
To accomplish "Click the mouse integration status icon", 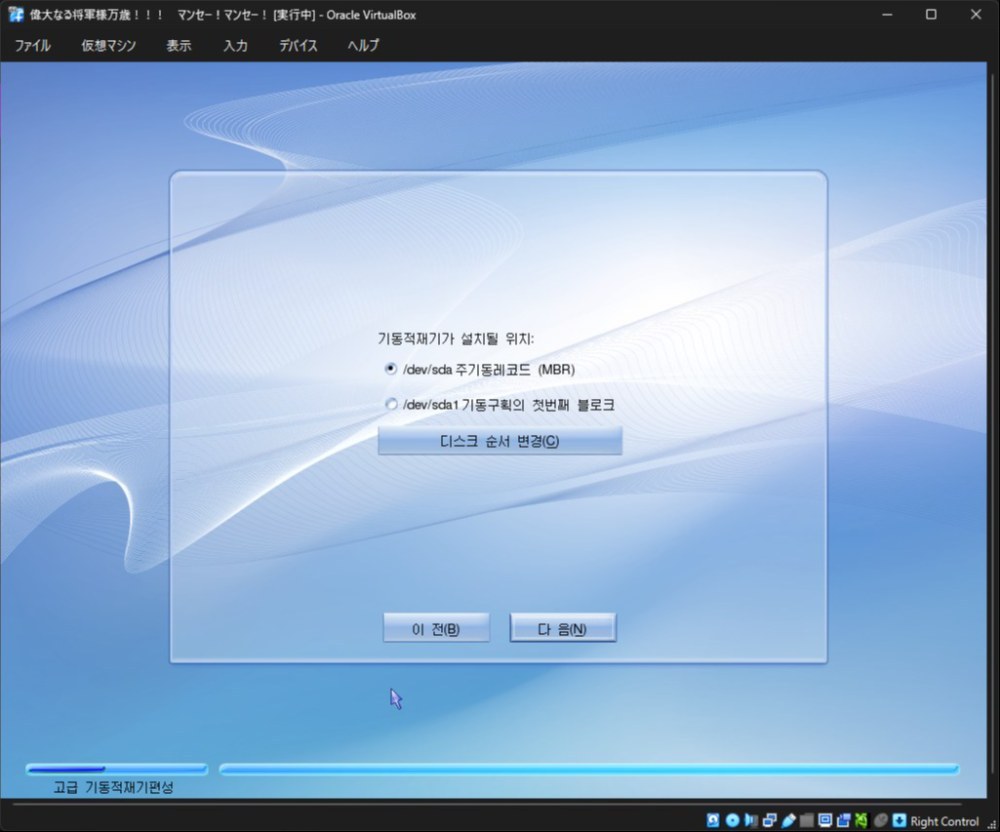I will tap(881, 820).
